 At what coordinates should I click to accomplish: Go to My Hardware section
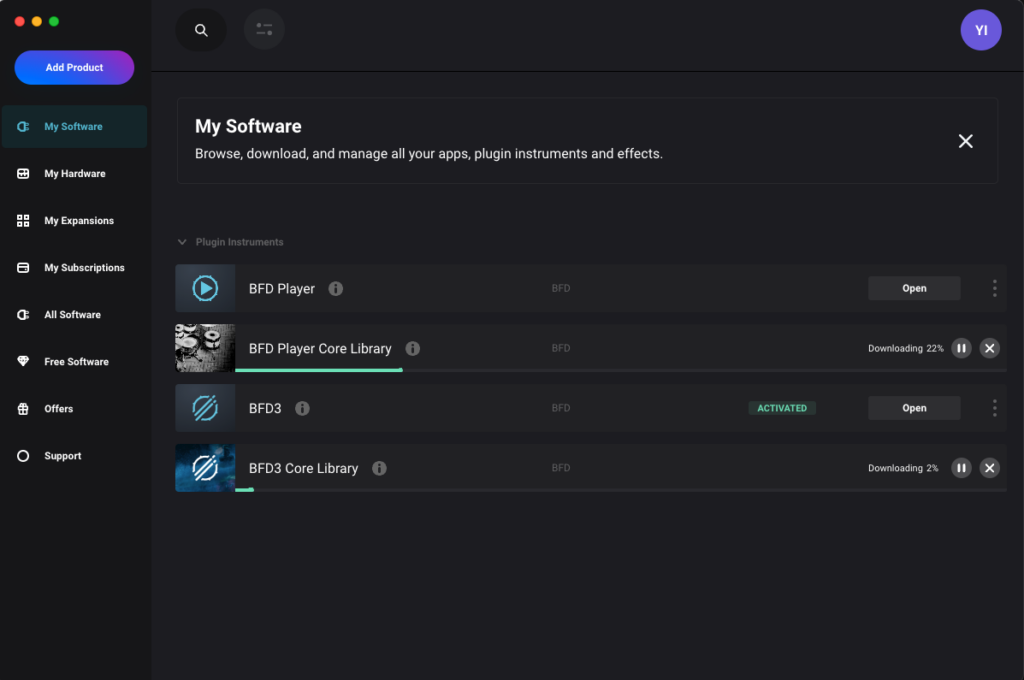pos(74,174)
